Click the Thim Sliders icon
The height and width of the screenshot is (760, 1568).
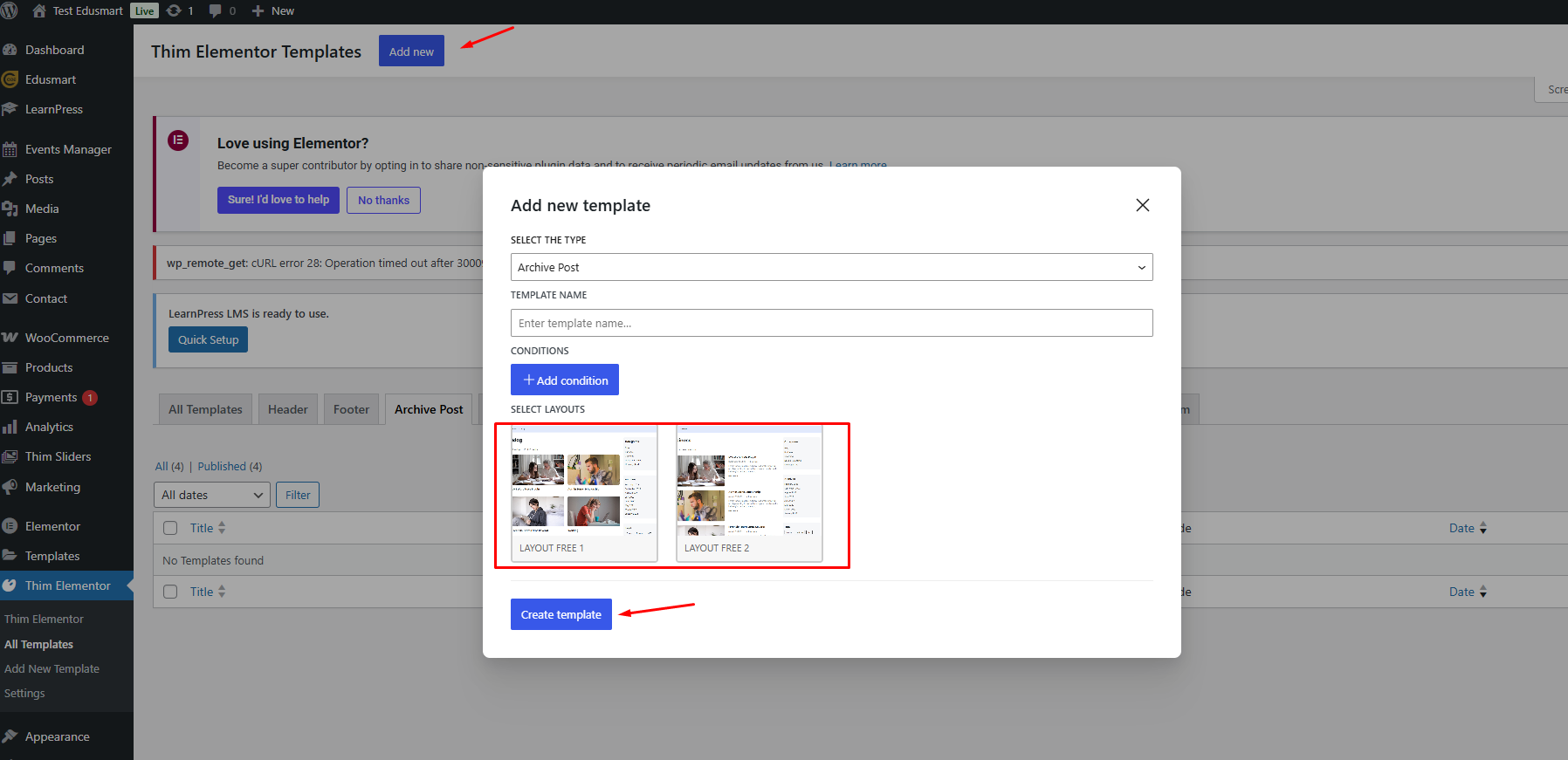pyautogui.click(x=10, y=456)
